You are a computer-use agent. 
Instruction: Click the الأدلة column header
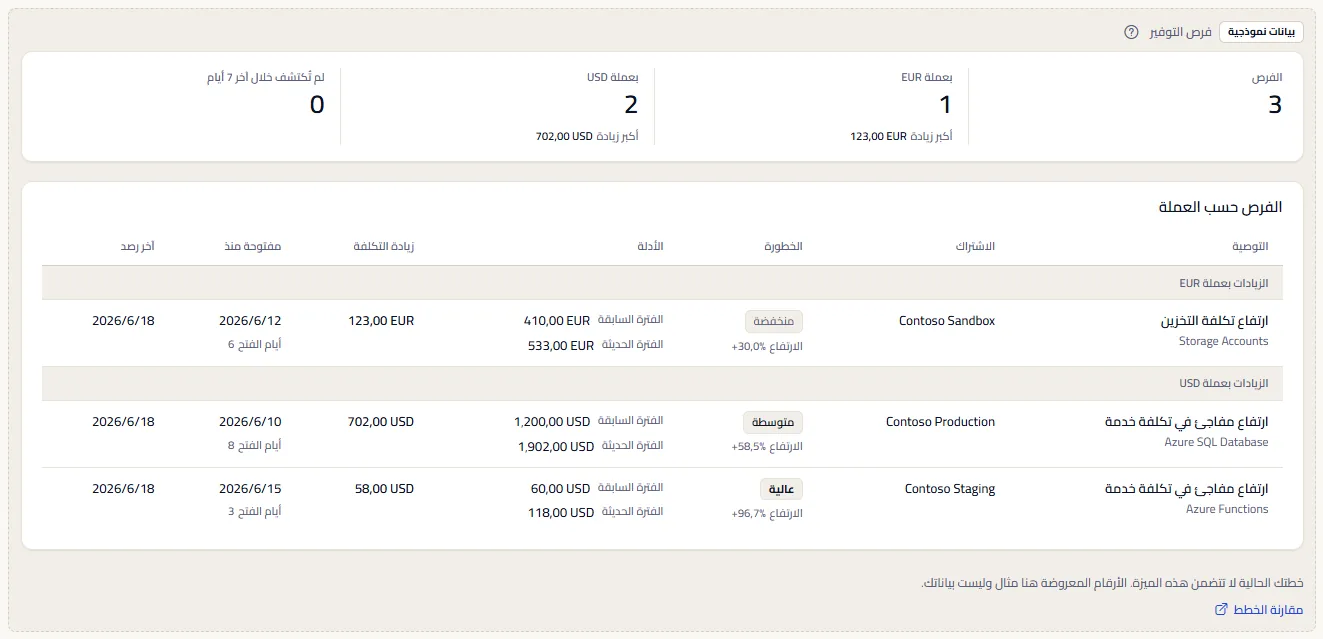[650, 246]
